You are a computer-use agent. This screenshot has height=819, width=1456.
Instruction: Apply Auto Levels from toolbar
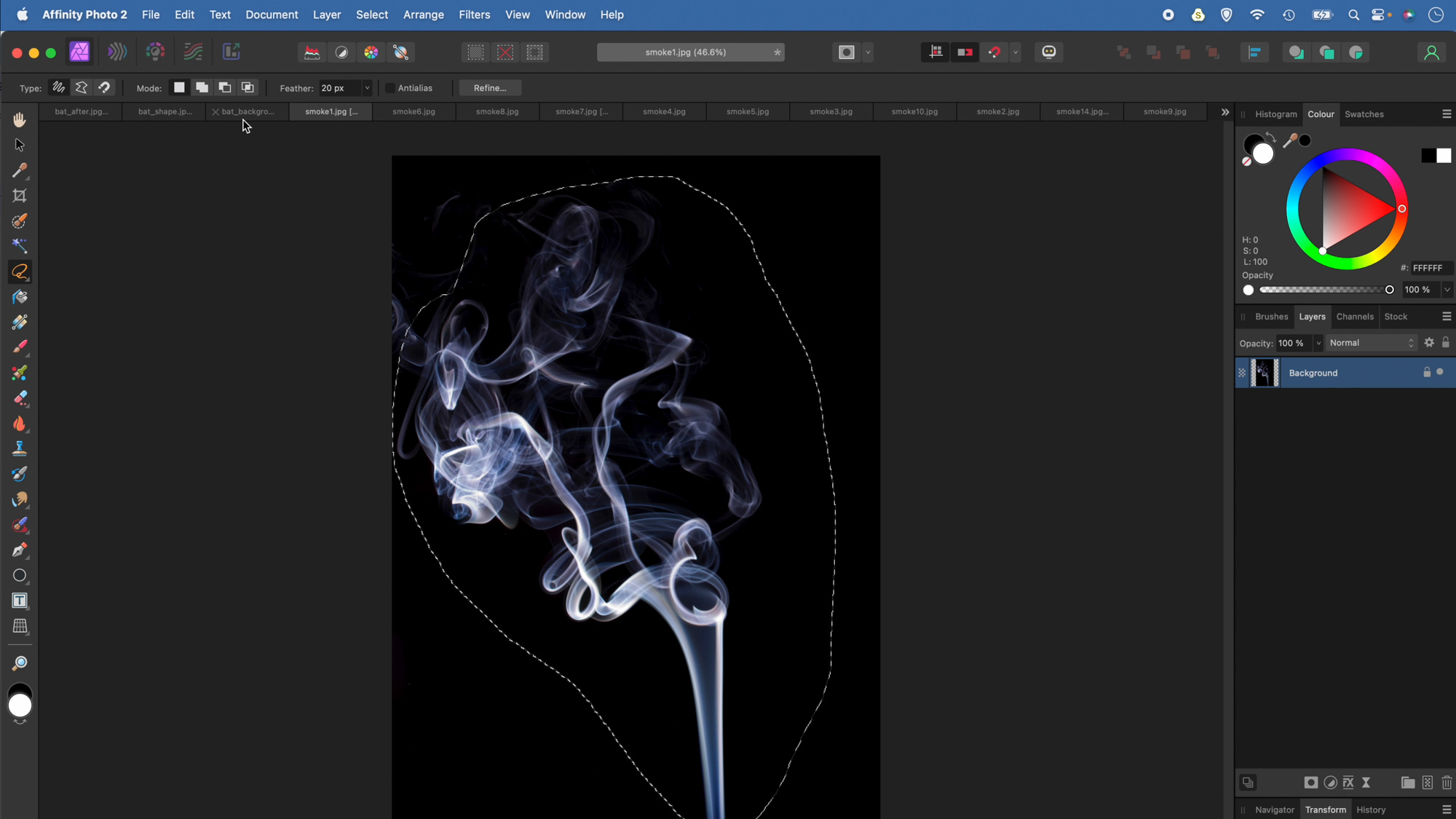click(x=312, y=52)
